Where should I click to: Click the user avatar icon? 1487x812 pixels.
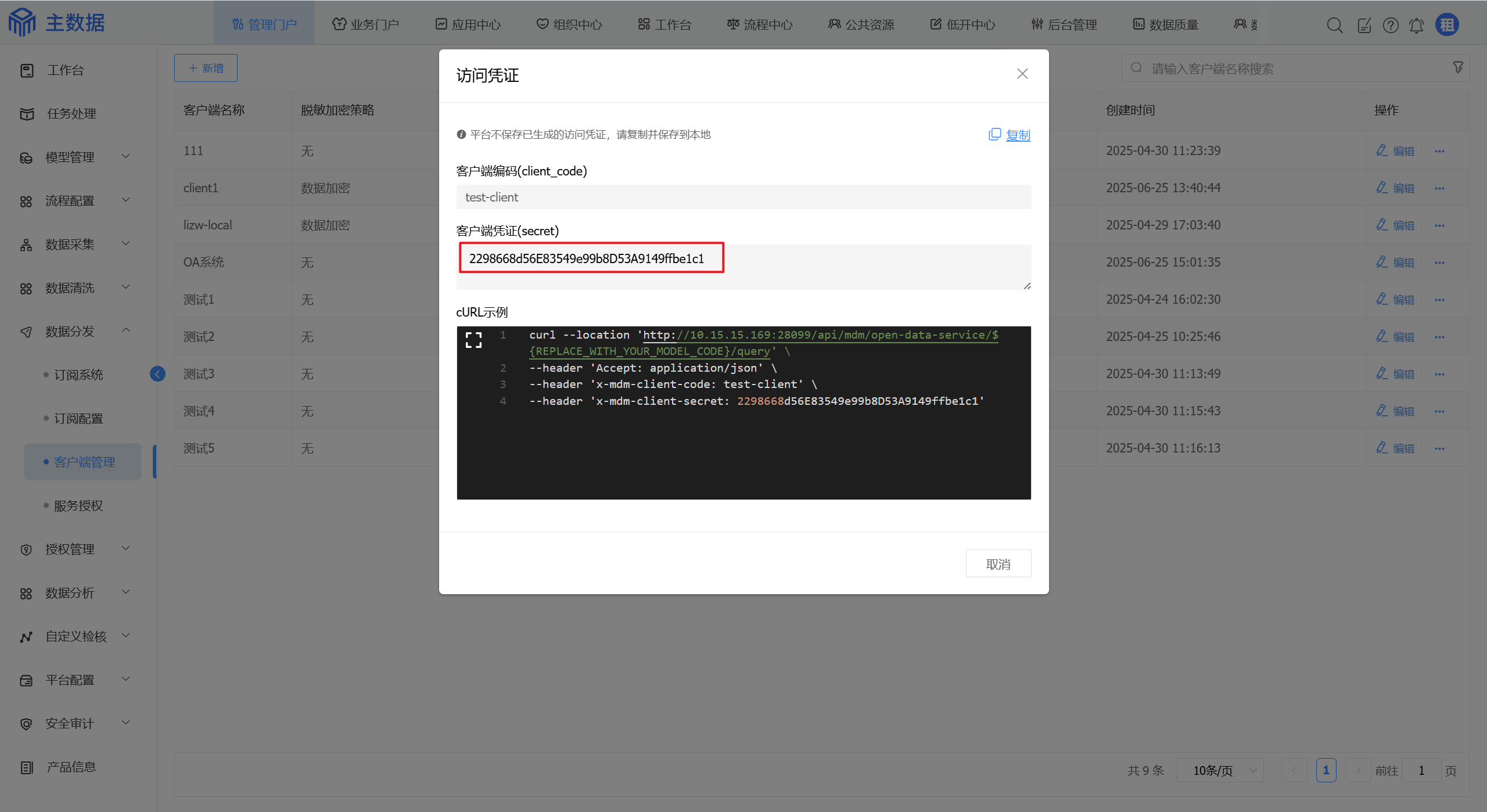[x=1447, y=25]
